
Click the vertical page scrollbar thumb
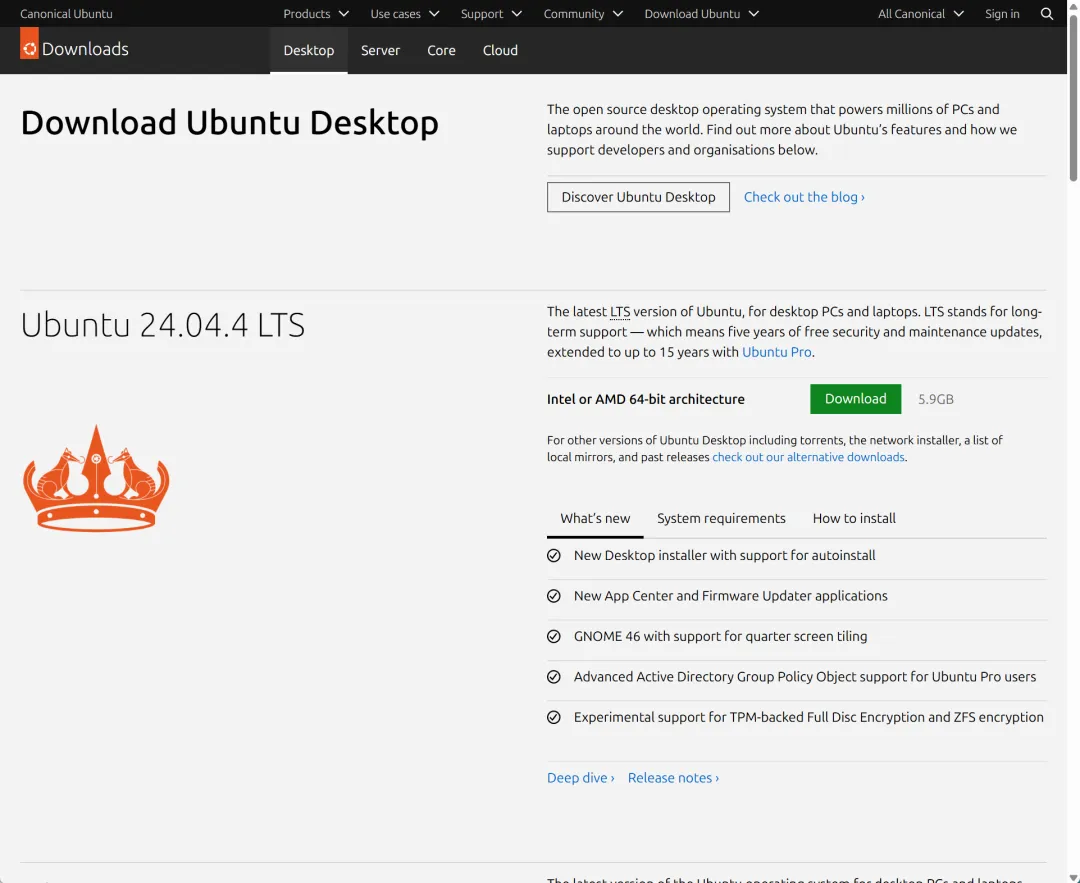point(1073,96)
